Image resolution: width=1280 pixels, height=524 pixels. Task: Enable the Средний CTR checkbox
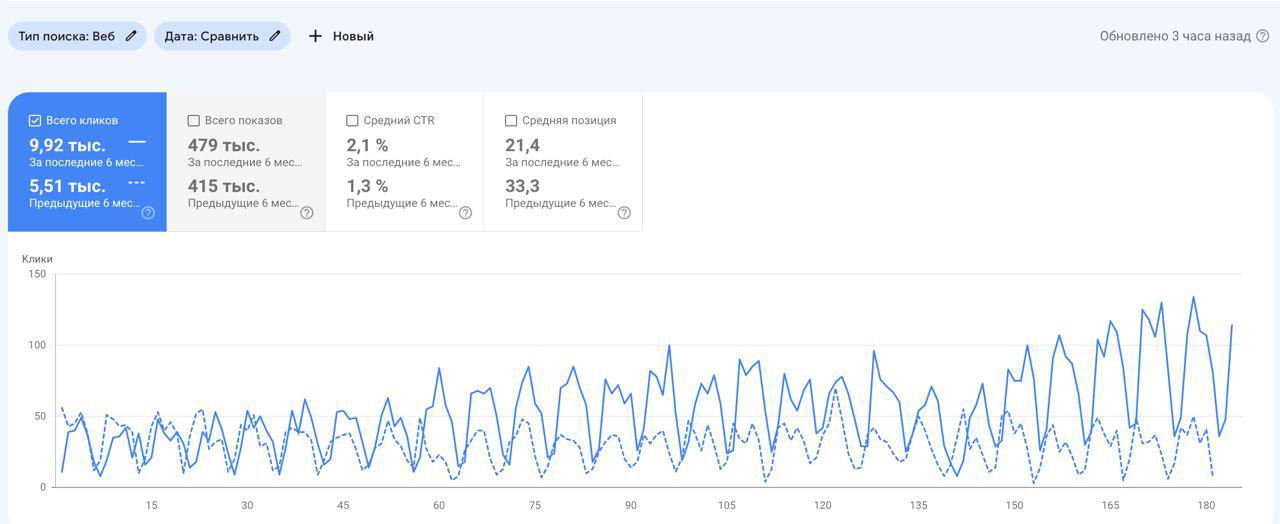[352, 120]
